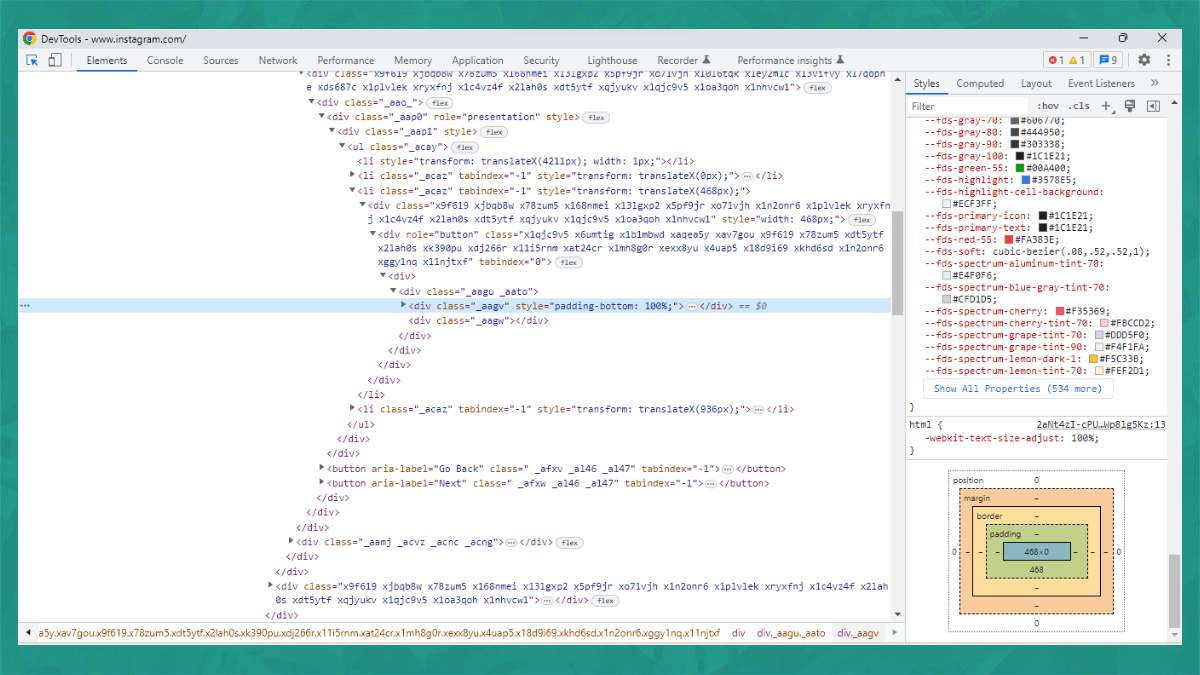
Task: Click the errors and warnings counter
Action: tap(1066, 60)
